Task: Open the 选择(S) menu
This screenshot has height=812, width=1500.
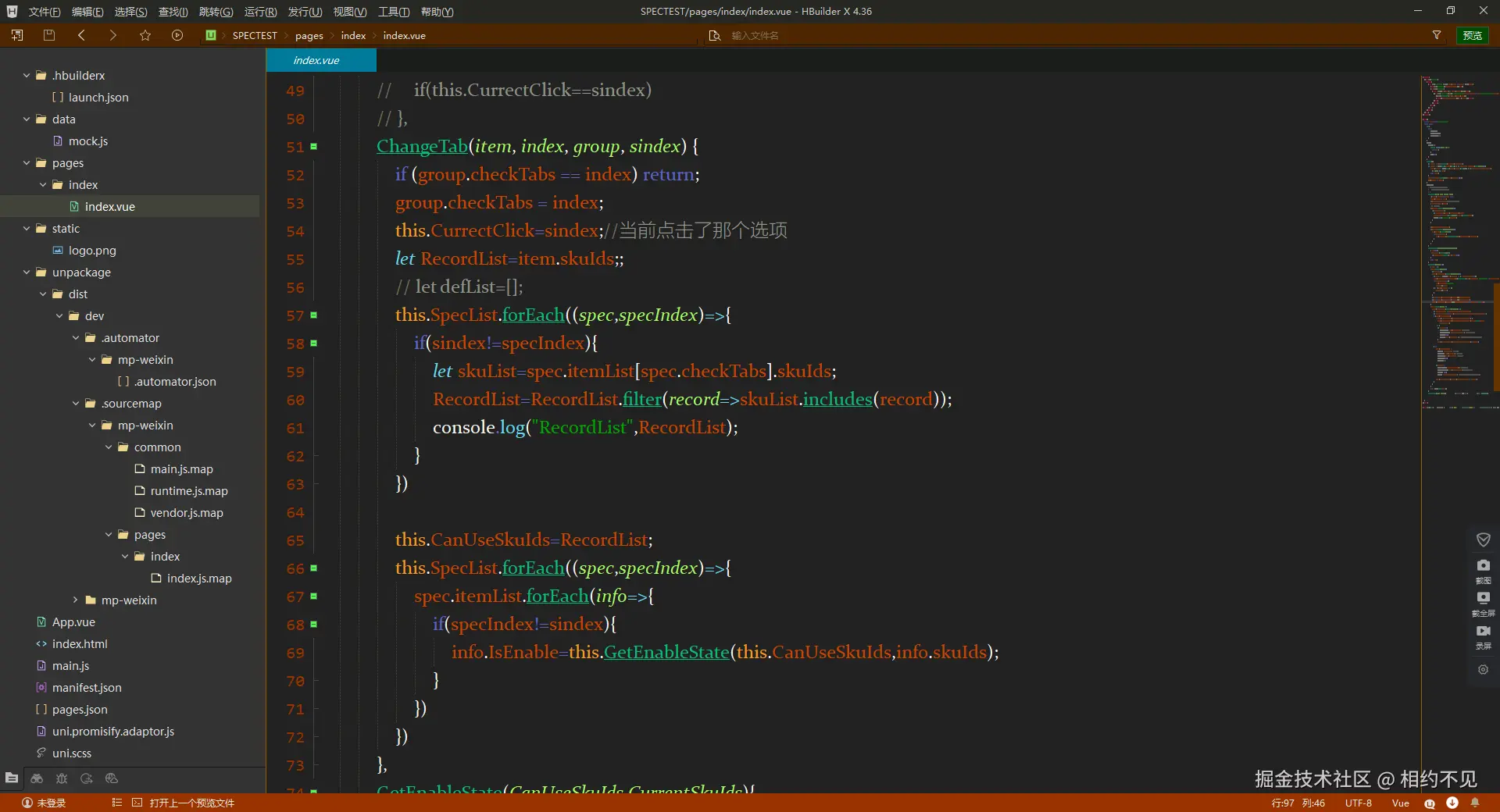Action: click(x=130, y=12)
